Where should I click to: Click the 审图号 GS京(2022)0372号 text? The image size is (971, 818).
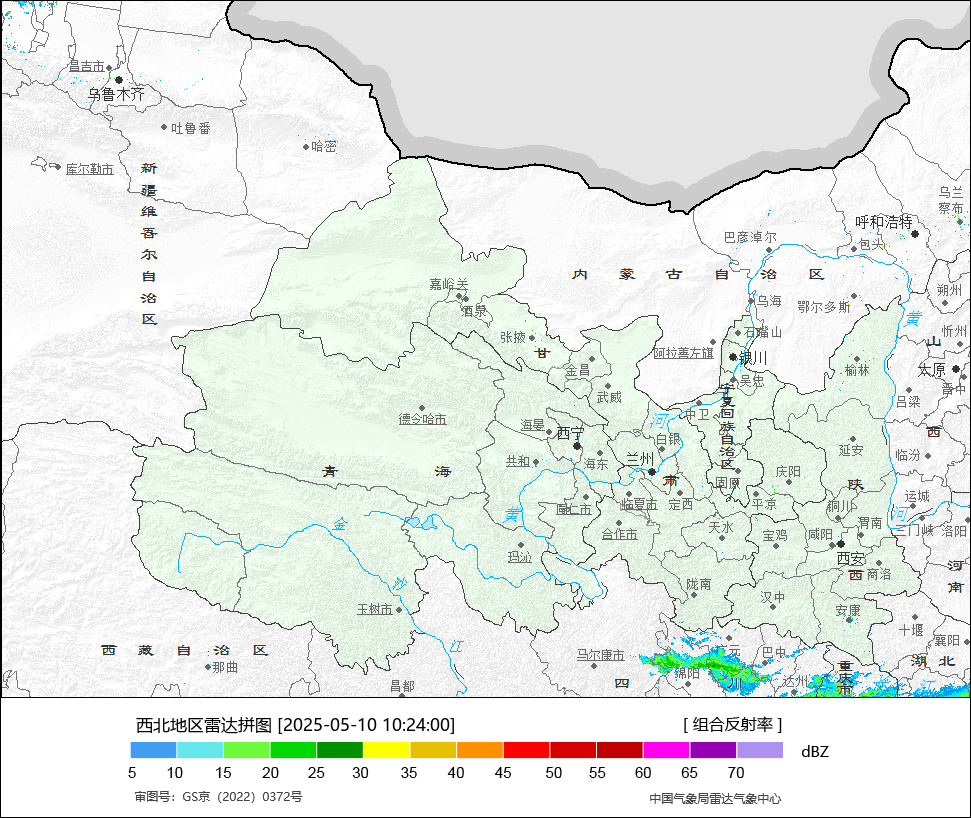[x=219, y=796]
